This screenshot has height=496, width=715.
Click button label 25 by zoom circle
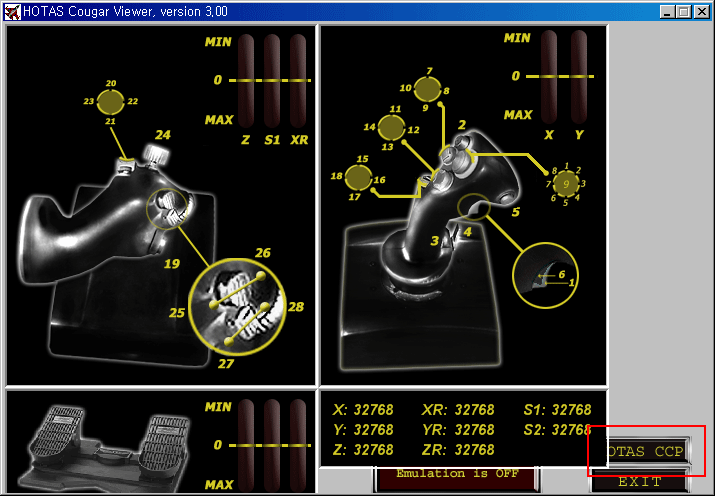tap(177, 313)
